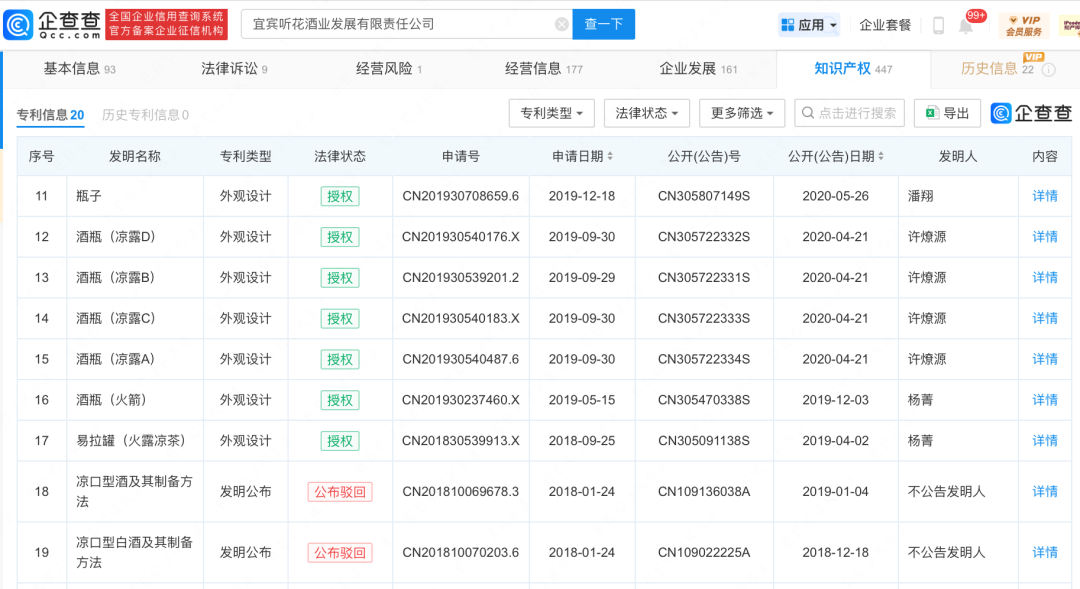Switch to 基本信息 tab
This screenshot has height=589, width=1080.
[x=79, y=69]
